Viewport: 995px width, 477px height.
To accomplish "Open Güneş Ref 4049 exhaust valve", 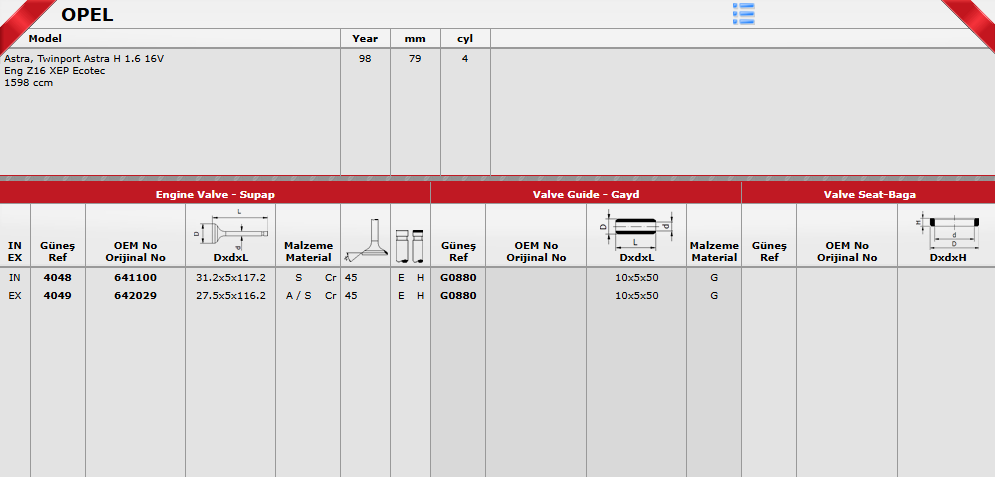I will tap(58, 296).
